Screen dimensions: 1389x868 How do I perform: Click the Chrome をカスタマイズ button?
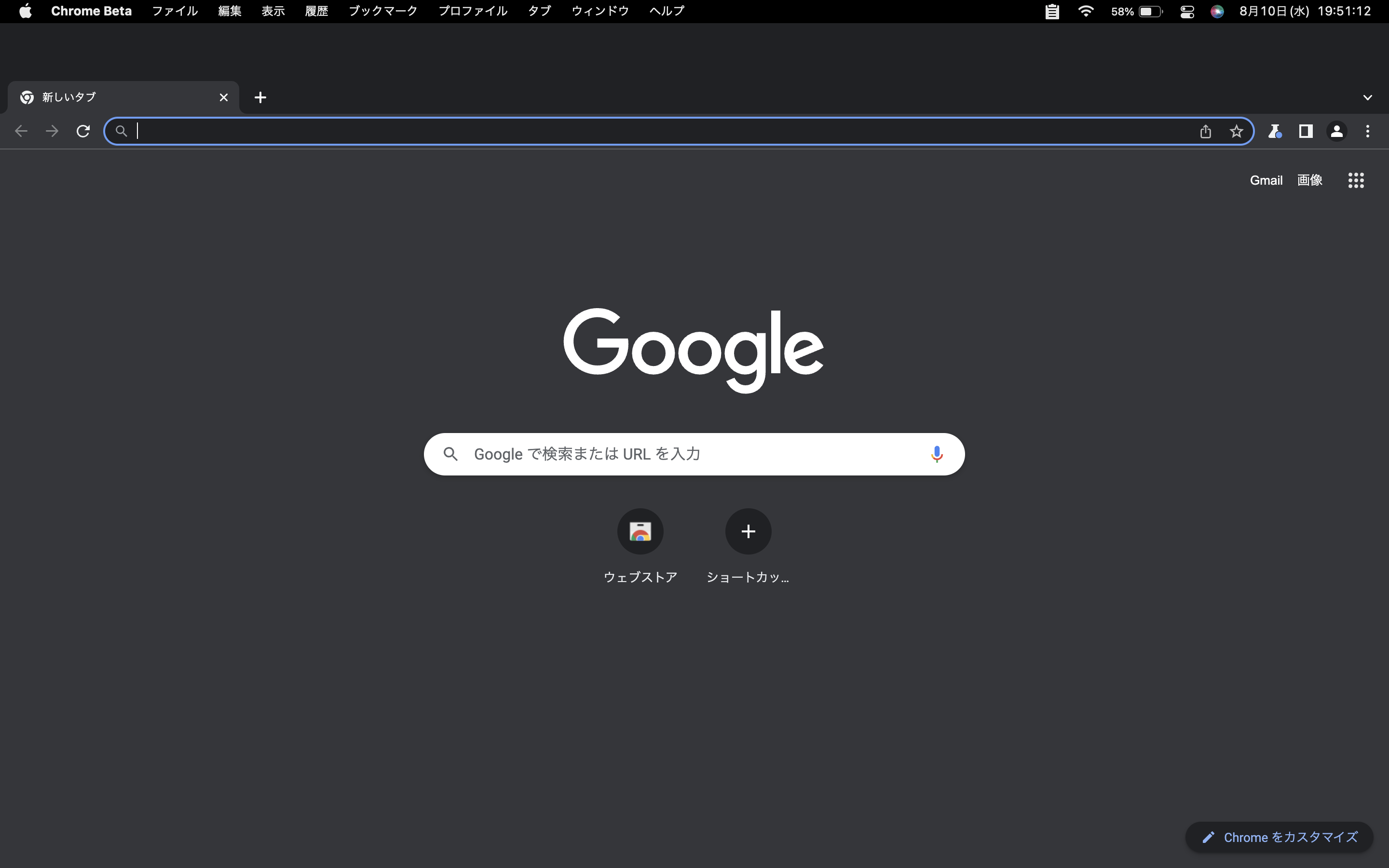1280,837
